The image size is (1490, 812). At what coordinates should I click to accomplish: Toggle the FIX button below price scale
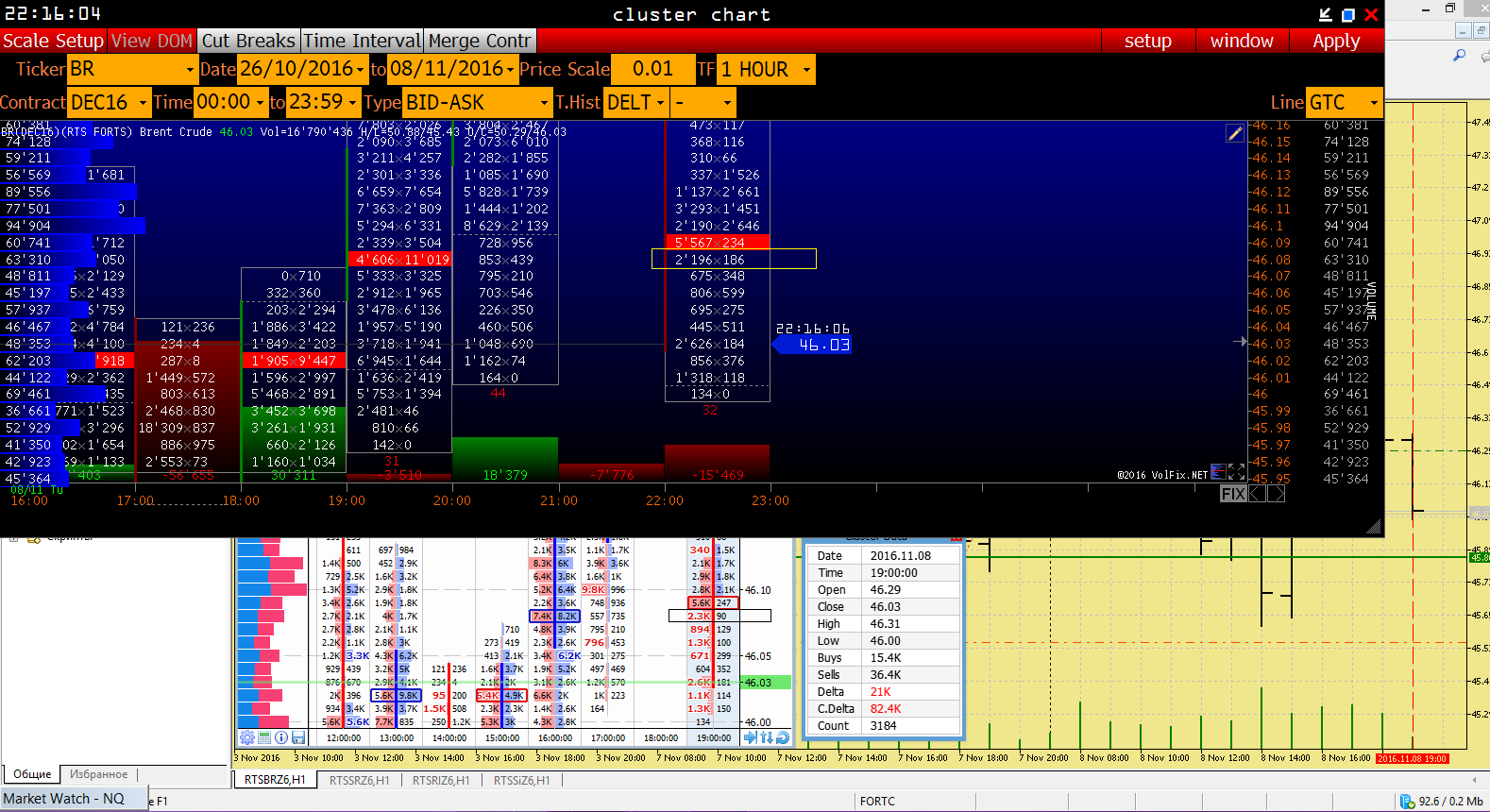point(1233,493)
